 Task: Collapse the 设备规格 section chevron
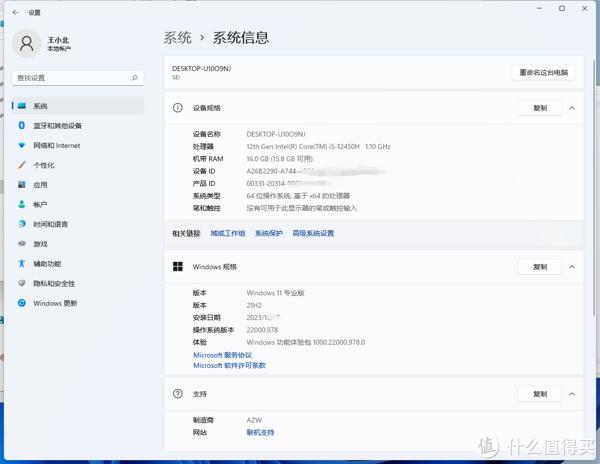click(x=572, y=108)
